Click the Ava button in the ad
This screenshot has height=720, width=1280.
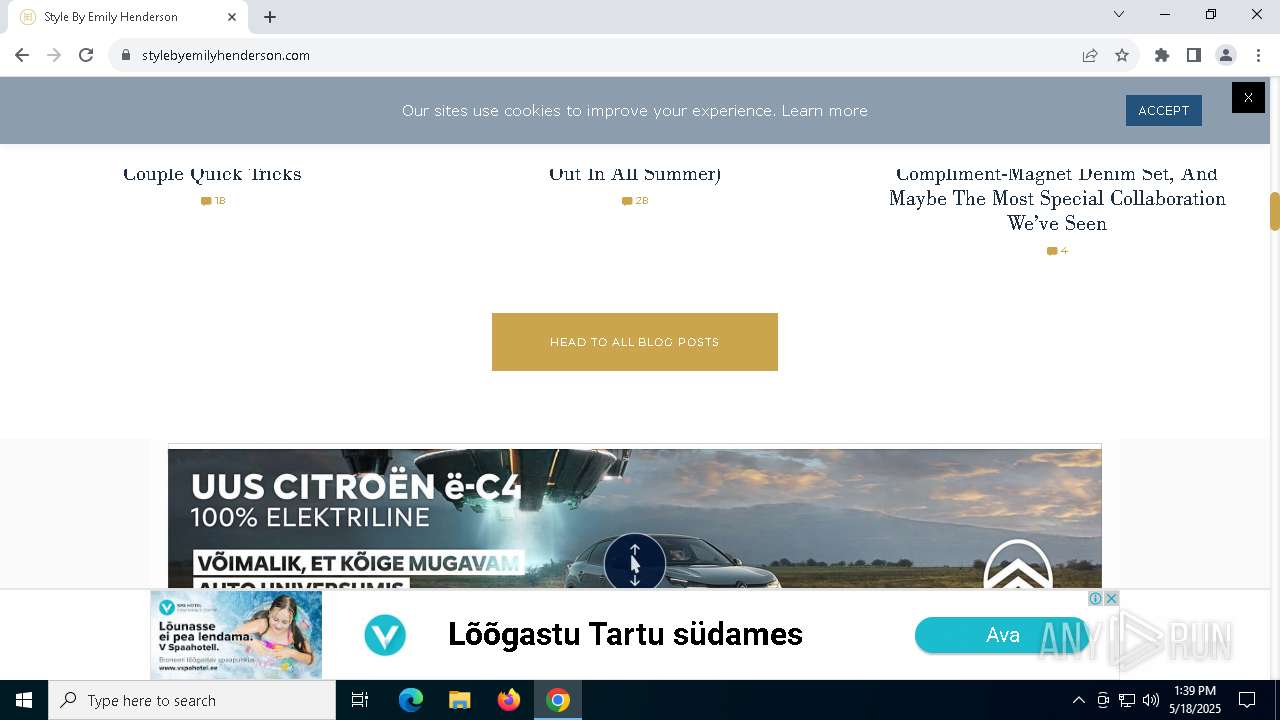[1002, 635]
